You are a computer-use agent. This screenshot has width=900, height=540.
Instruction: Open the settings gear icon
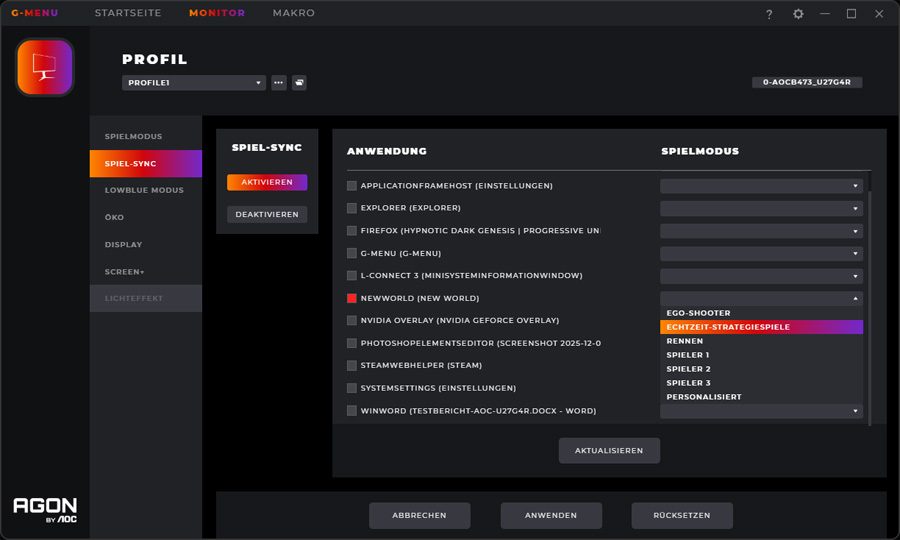[798, 14]
